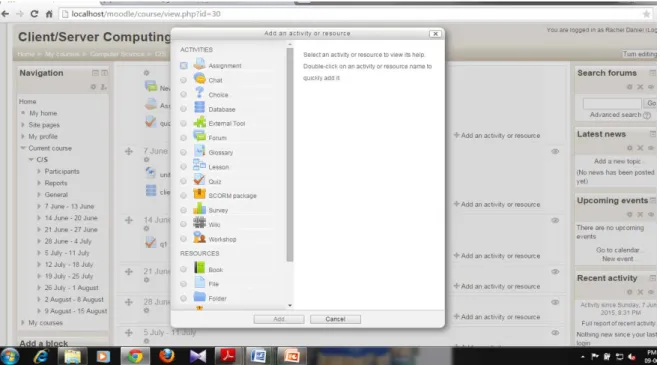Select the Chat radio button

pyautogui.click(x=184, y=80)
